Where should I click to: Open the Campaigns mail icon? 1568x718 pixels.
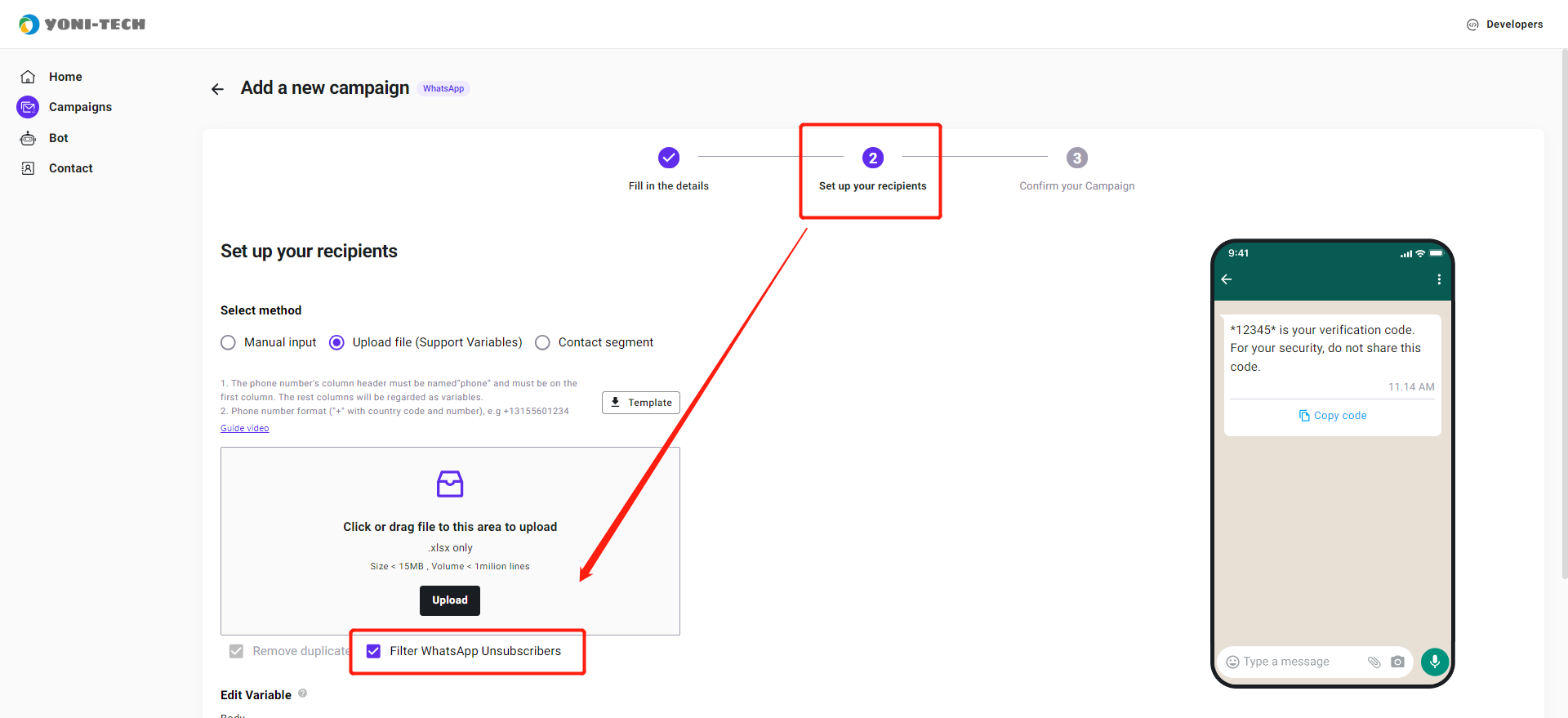point(28,107)
